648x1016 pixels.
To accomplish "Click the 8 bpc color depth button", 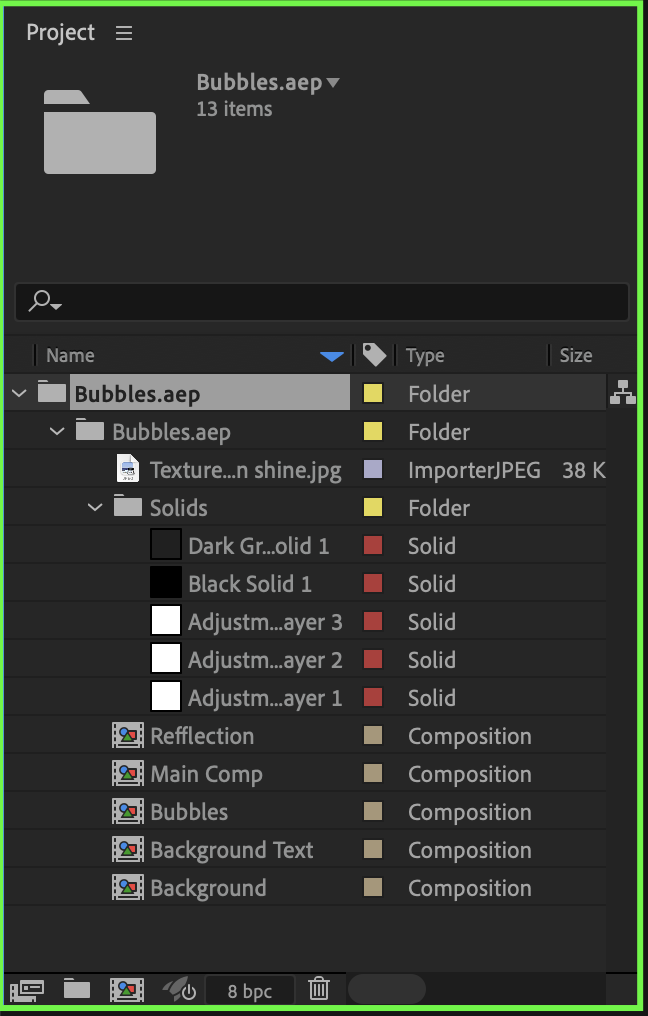I will click(x=250, y=991).
